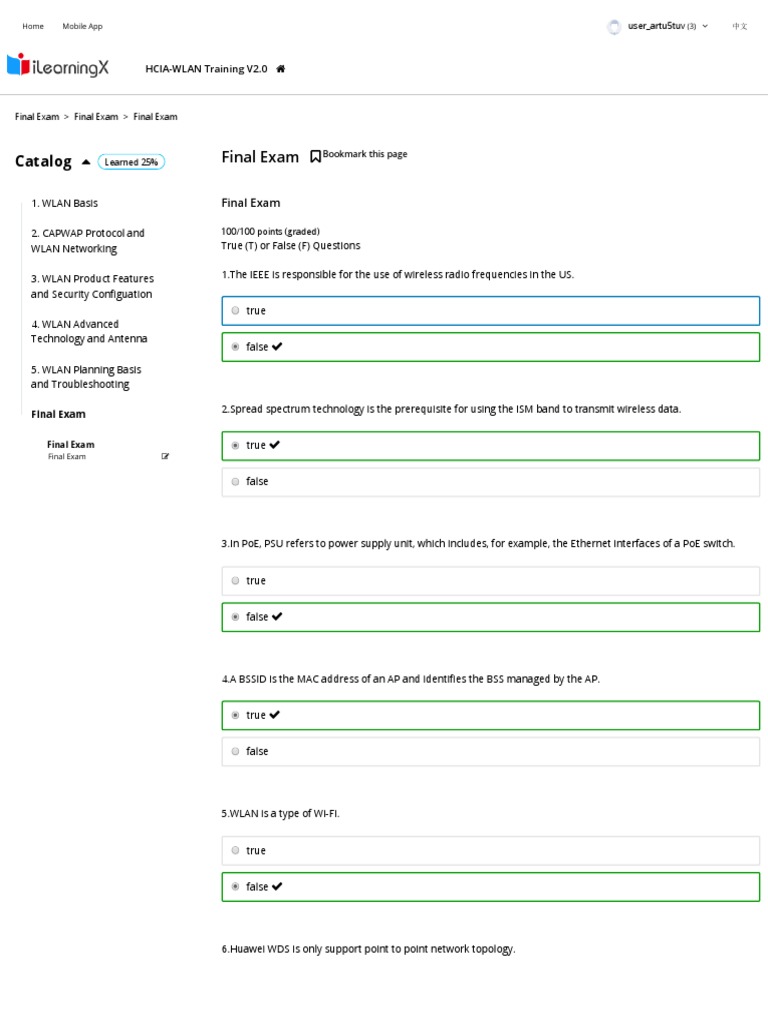Screen dimensions: 768x1024
Task: Go to Home in top navigation
Action: pyautogui.click(x=33, y=26)
